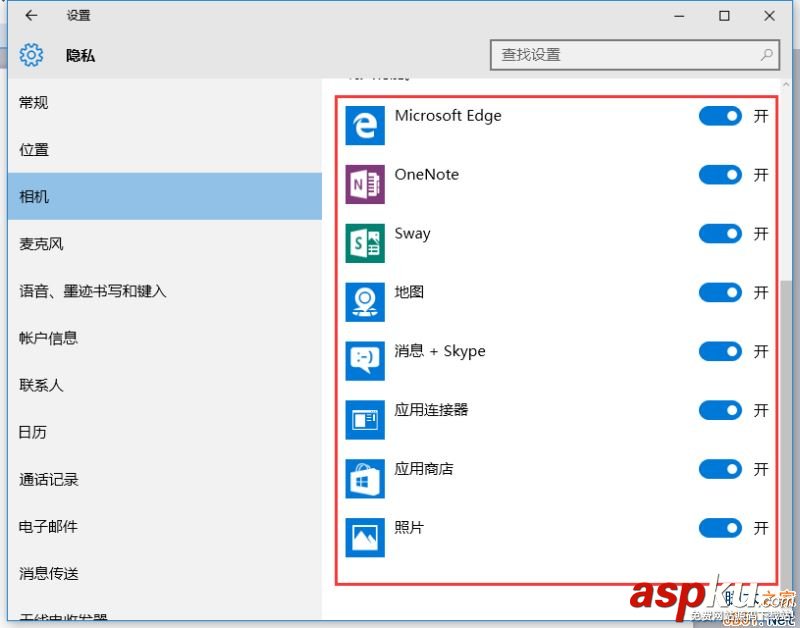Turn off camera access for Microsoft Edge
Screen dimensions: 800x628
pyautogui.click(x=720, y=116)
